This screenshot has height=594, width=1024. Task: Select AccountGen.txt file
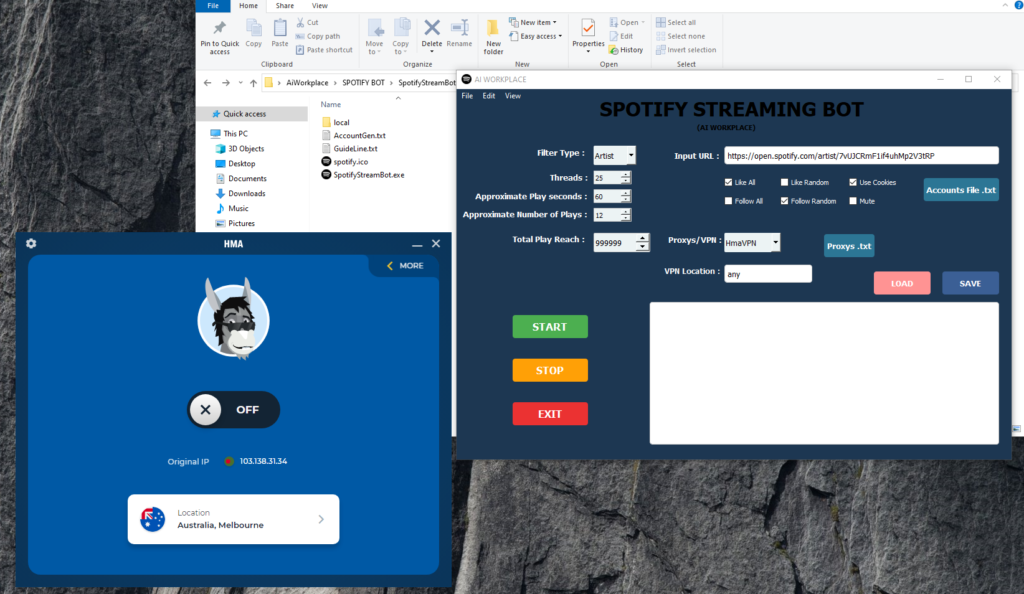(353, 135)
